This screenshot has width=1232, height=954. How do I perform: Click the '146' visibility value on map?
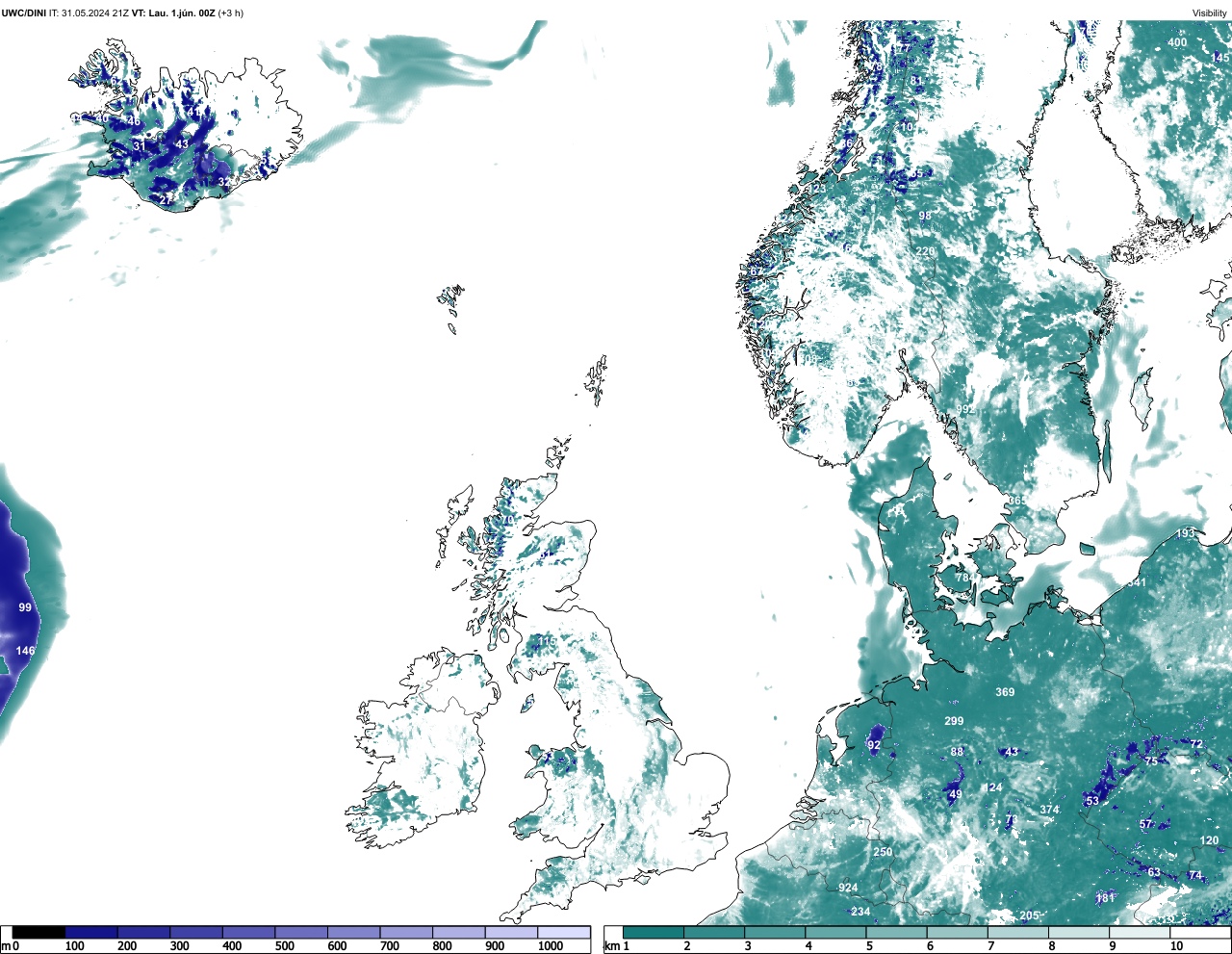click(x=25, y=651)
